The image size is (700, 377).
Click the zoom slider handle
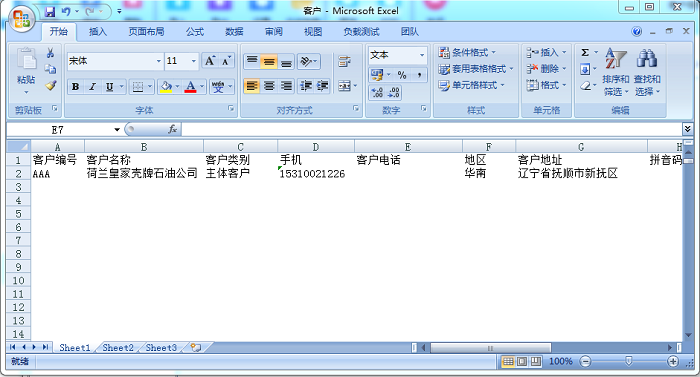point(629,361)
